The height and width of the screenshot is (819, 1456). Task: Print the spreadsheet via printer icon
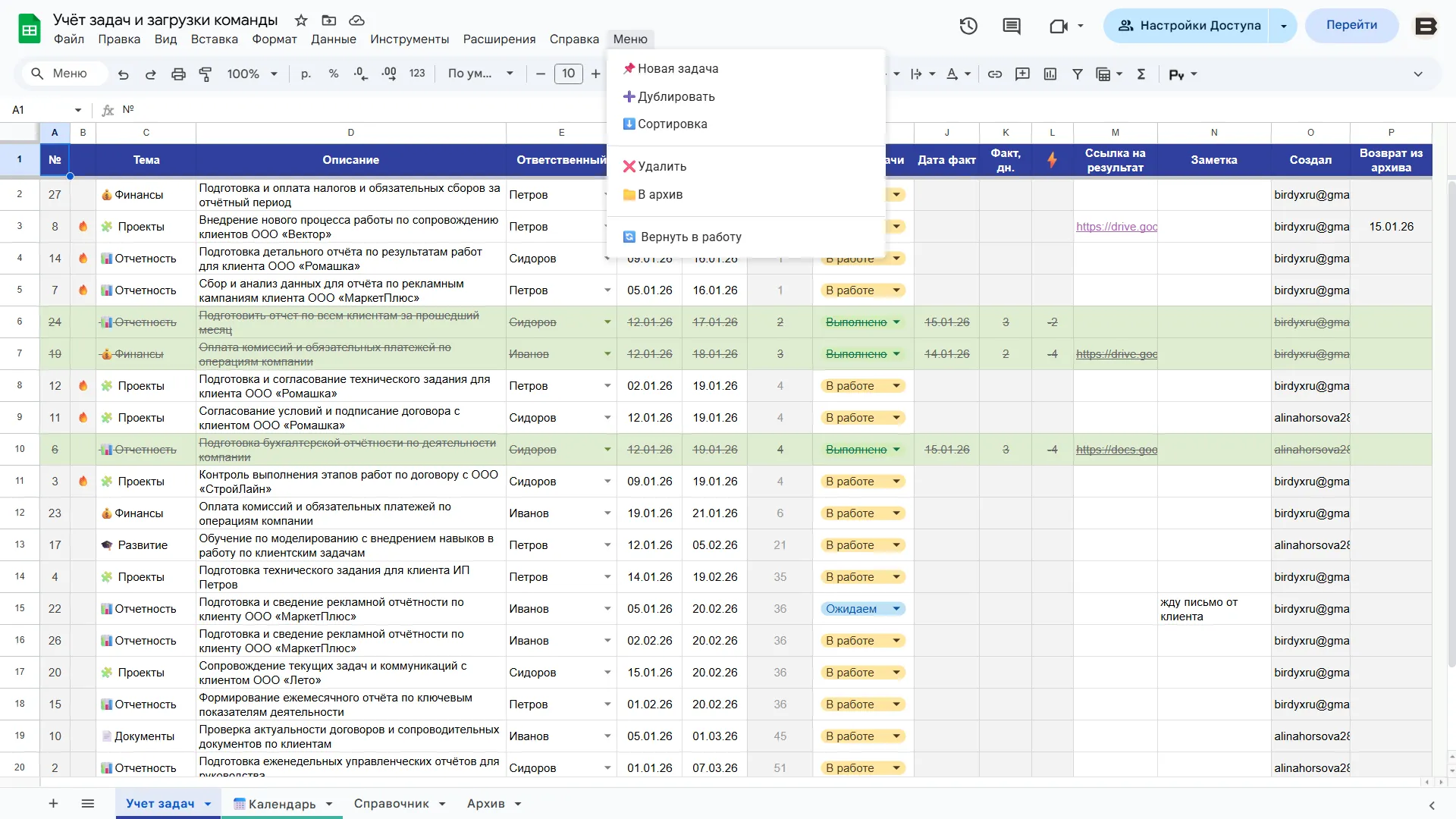[178, 74]
